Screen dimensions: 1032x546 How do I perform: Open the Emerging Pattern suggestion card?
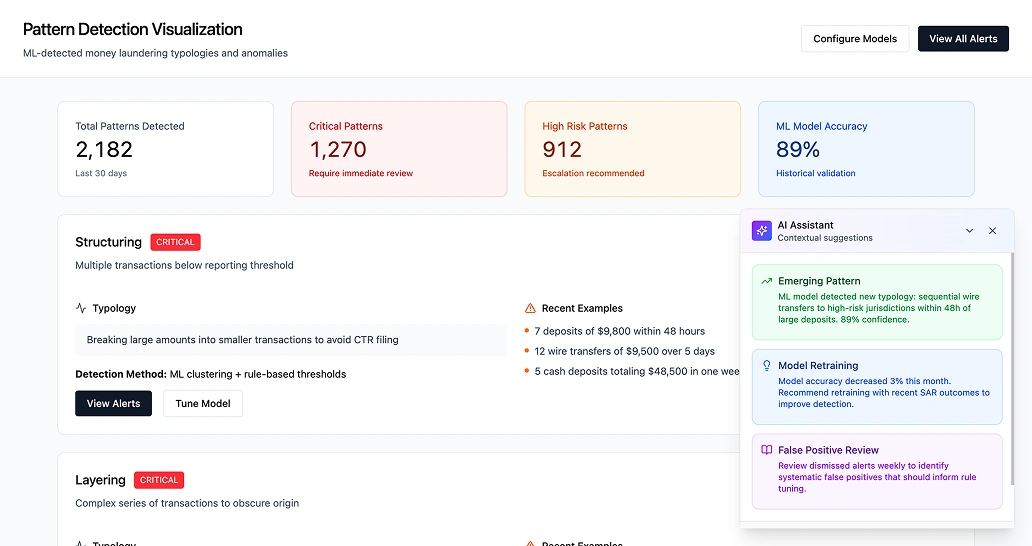(x=877, y=302)
